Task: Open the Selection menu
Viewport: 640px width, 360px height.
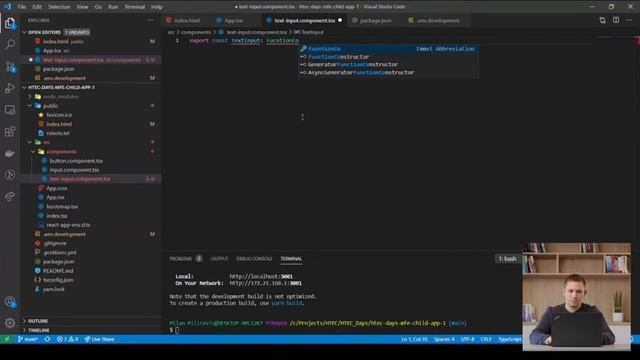Action: [x=59, y=7]
